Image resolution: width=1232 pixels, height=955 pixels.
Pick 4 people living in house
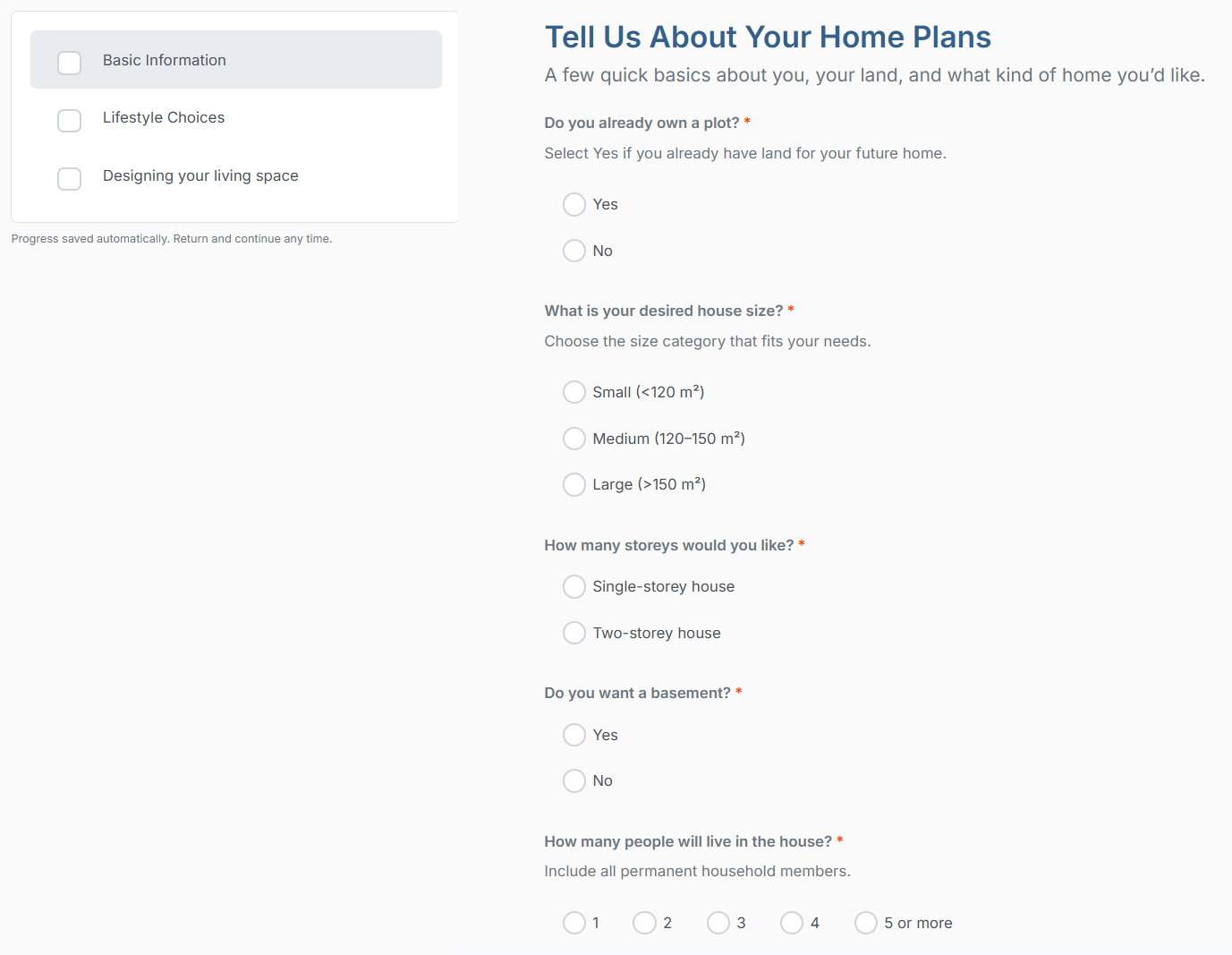pos(792,923)
